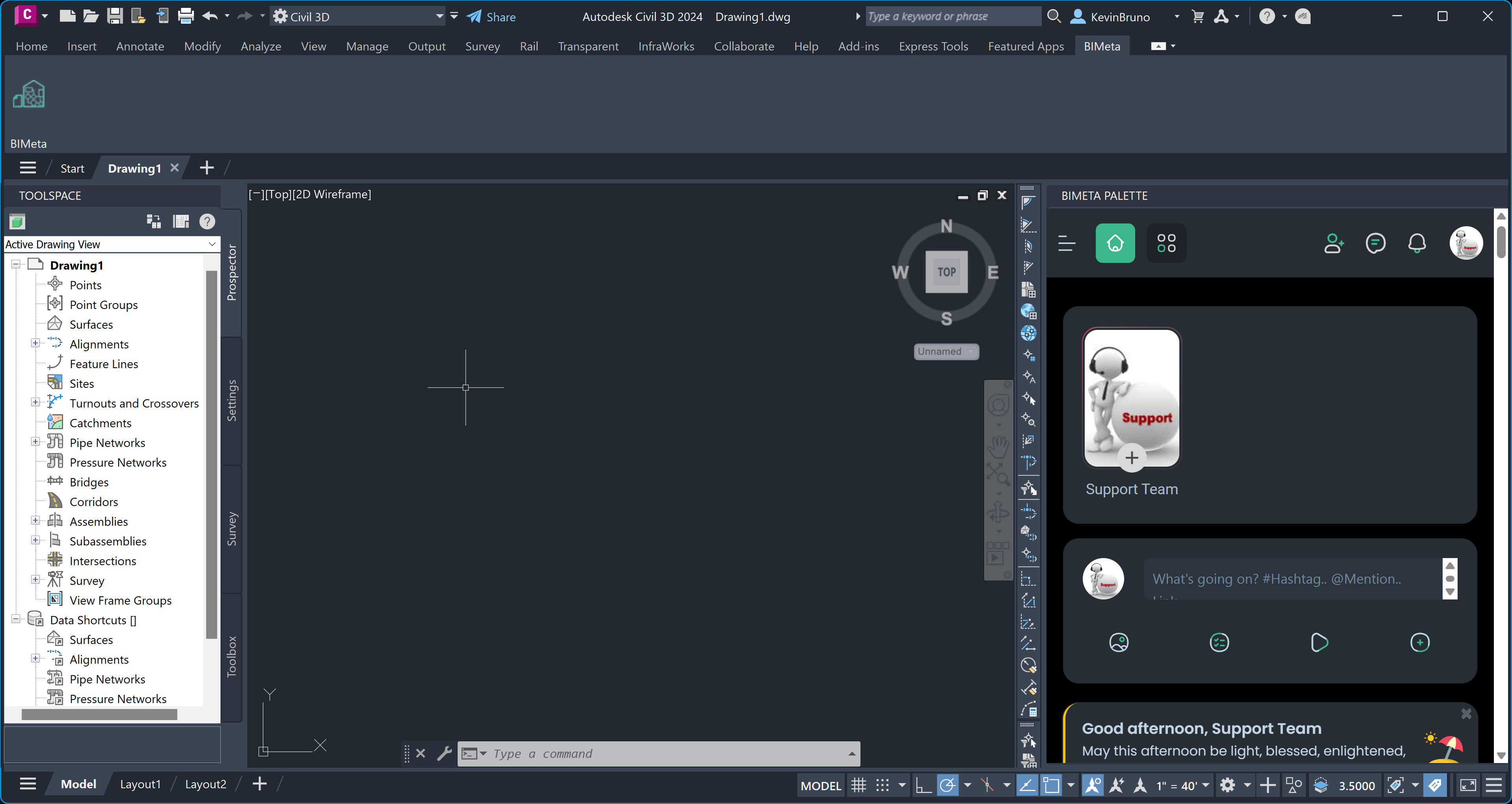Toggle 2D object snap in status bar

click(1051, 785)
